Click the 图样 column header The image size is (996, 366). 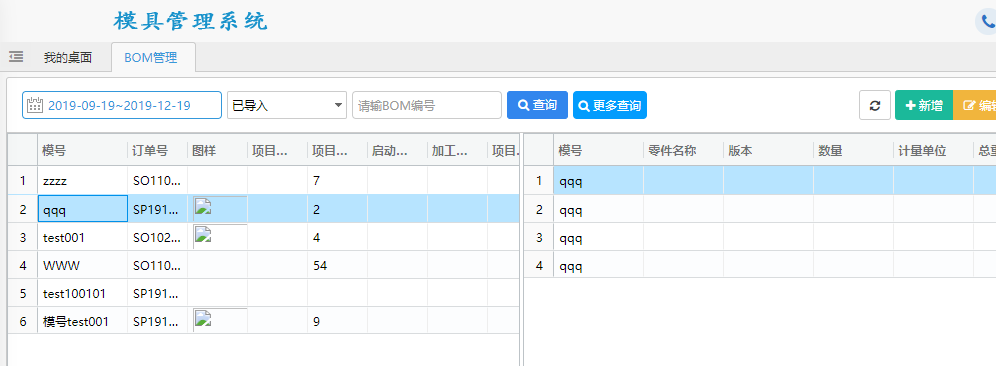[218, 151]
